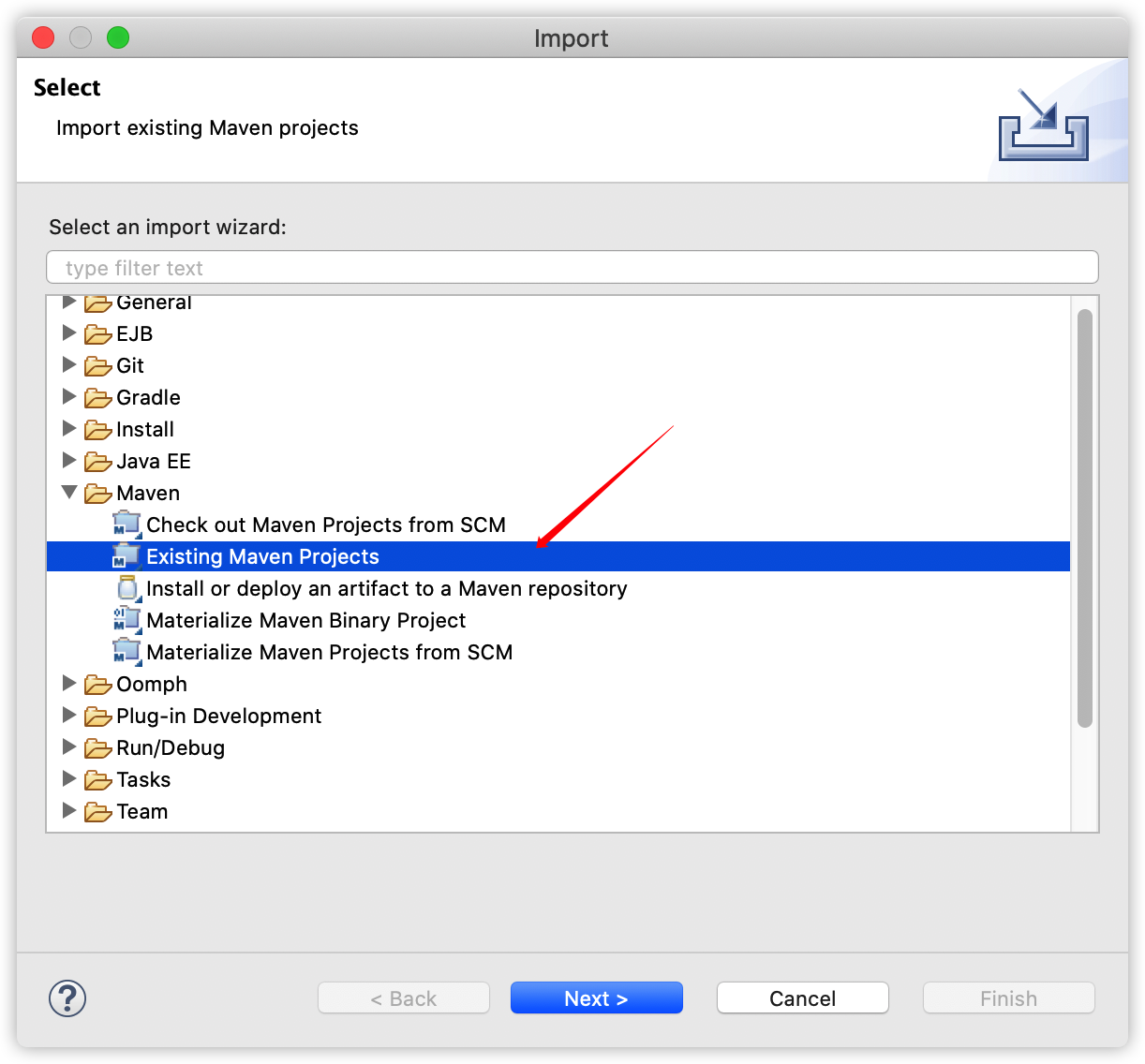Click the Run/Debug folder icon
1145x1064 pixels.
97,748
